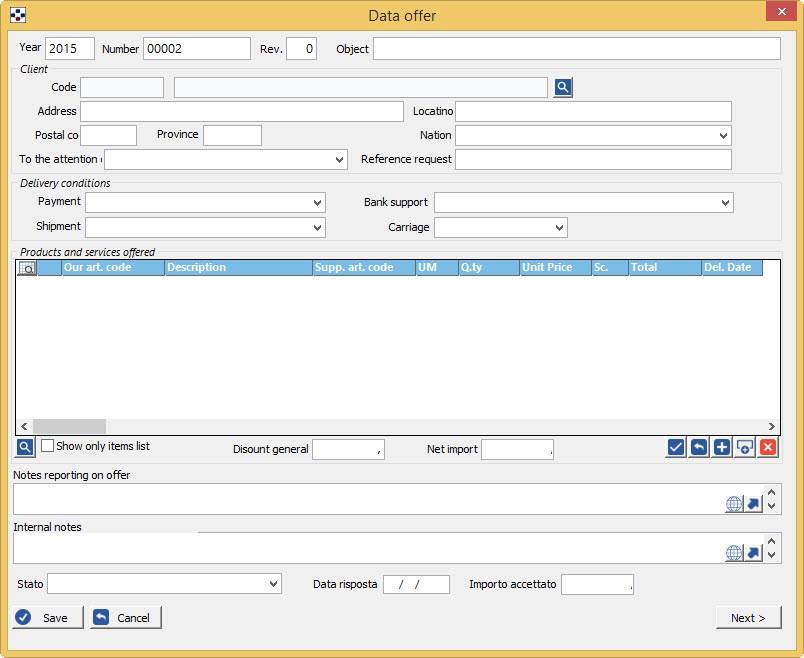Screen dimensions: 804x658
Task: Click globe icon in Notes reporting on offer
Action: coord(734,504)
